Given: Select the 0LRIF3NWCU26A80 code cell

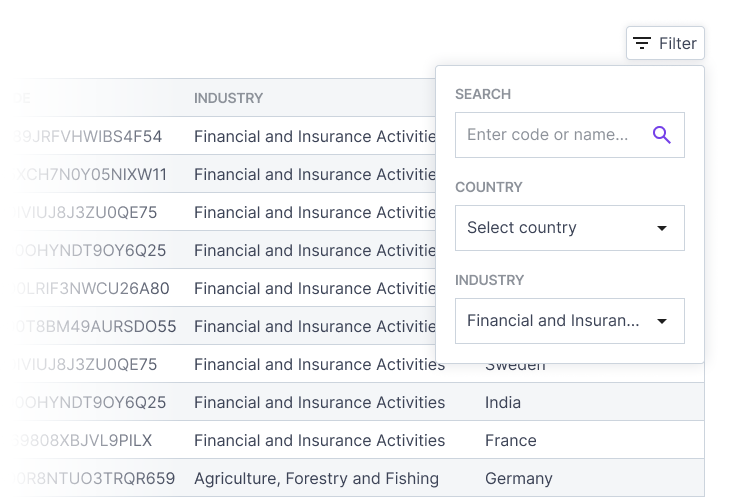Looking at the screenshot, I should click(91, 288).
